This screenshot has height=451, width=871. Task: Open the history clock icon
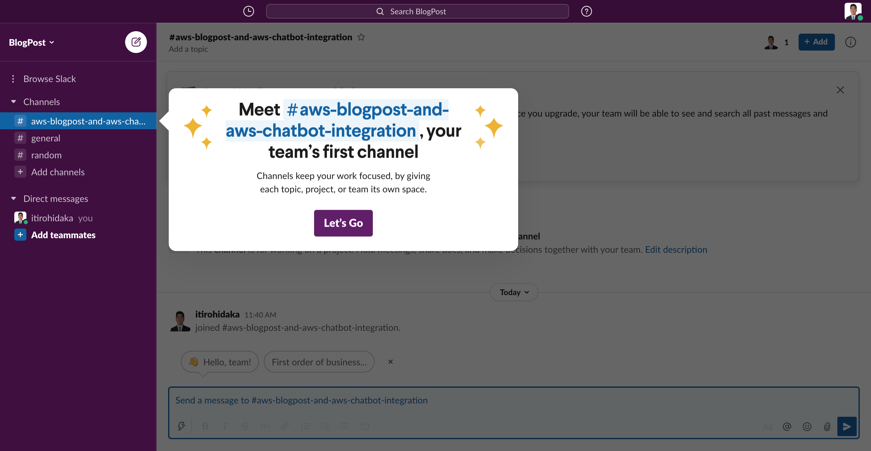pyautogui.click(x=248, y=11)
